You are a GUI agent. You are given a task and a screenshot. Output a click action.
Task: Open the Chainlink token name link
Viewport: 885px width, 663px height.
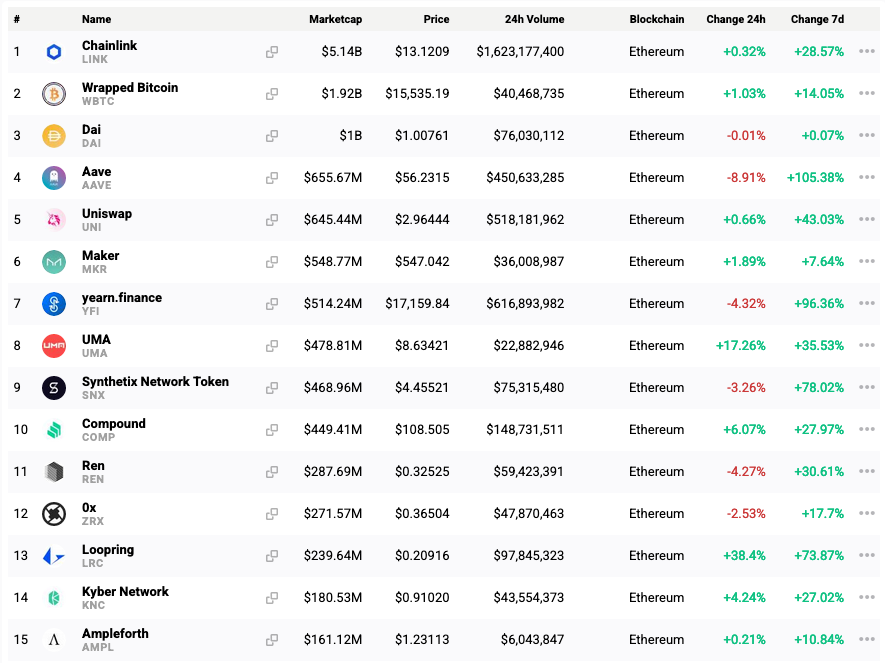coord(109,46)
